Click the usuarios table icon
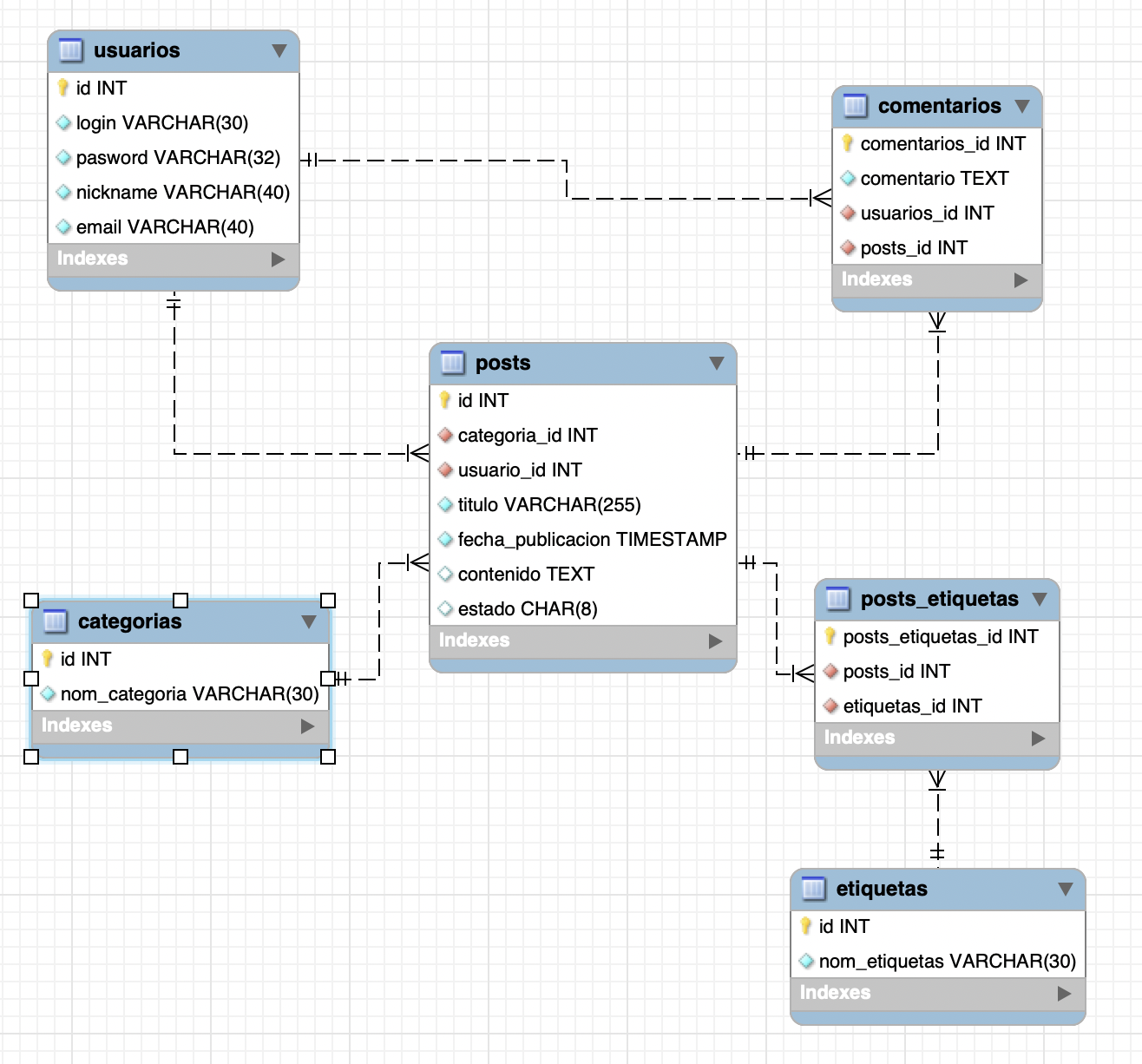The width and height of the screenshot is (1142, 1064). [70, 50]
